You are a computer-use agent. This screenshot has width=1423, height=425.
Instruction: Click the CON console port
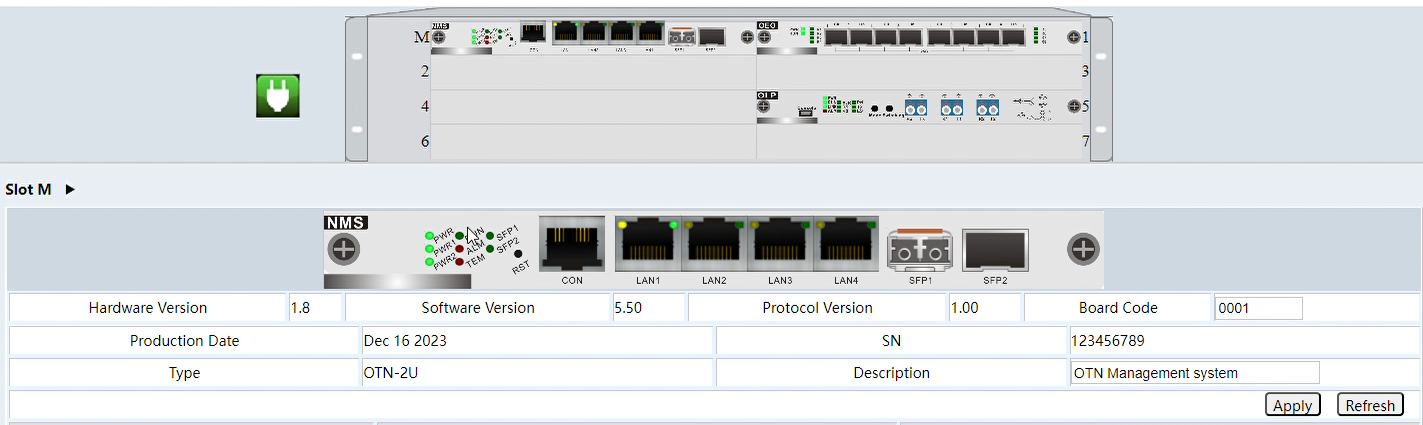click(571, 243)
